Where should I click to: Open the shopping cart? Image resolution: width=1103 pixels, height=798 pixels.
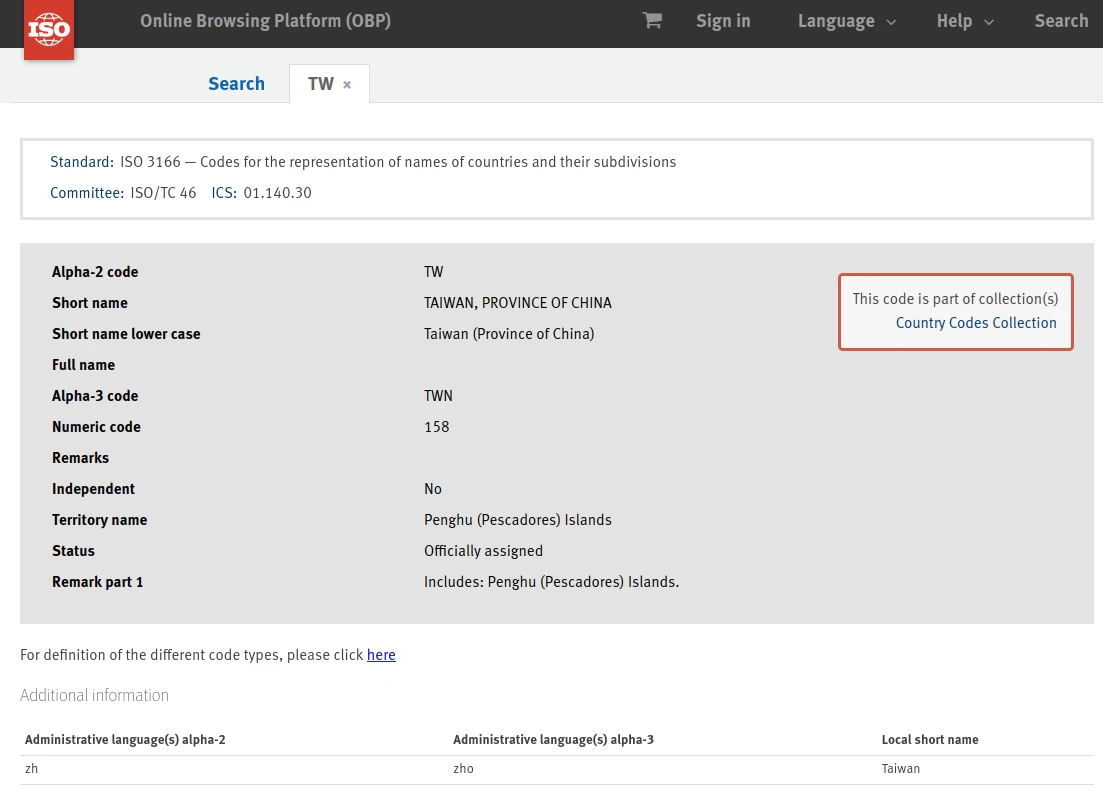(651, 20)
